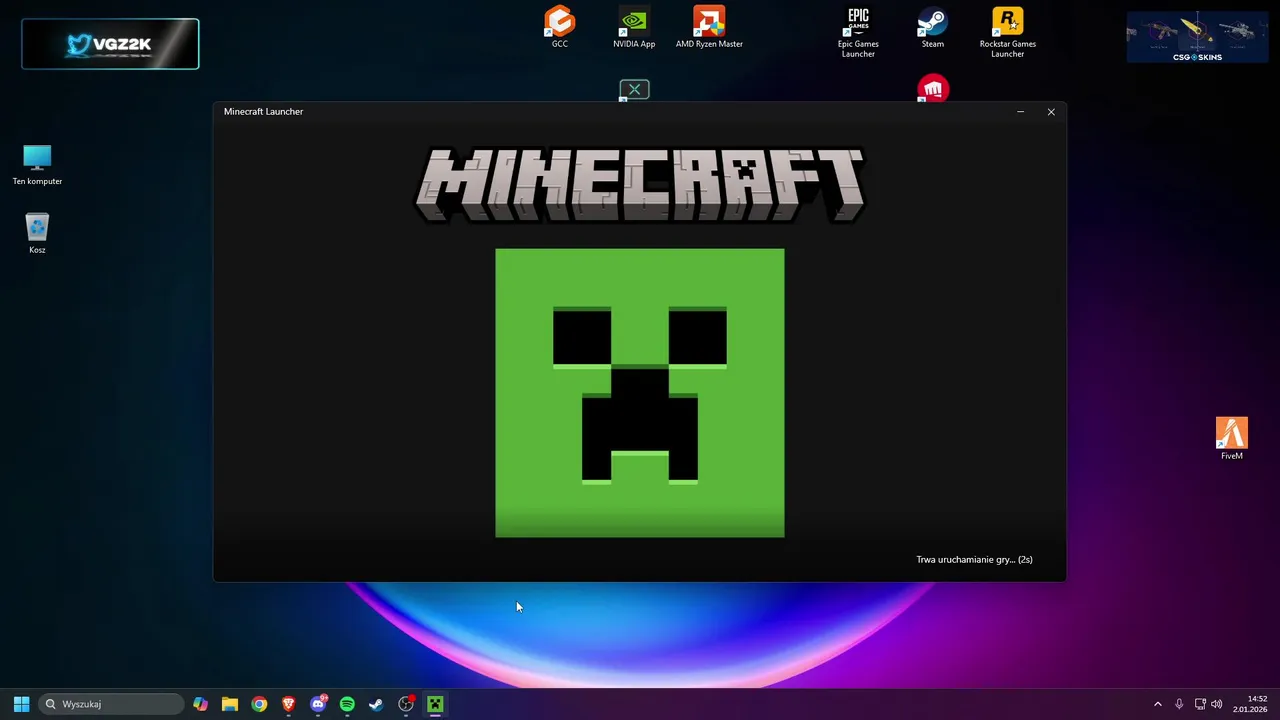Viewport: 1280px width, 720px height.
Task: Click the Minecraft Launcher title text
Action: click(263, 112)
